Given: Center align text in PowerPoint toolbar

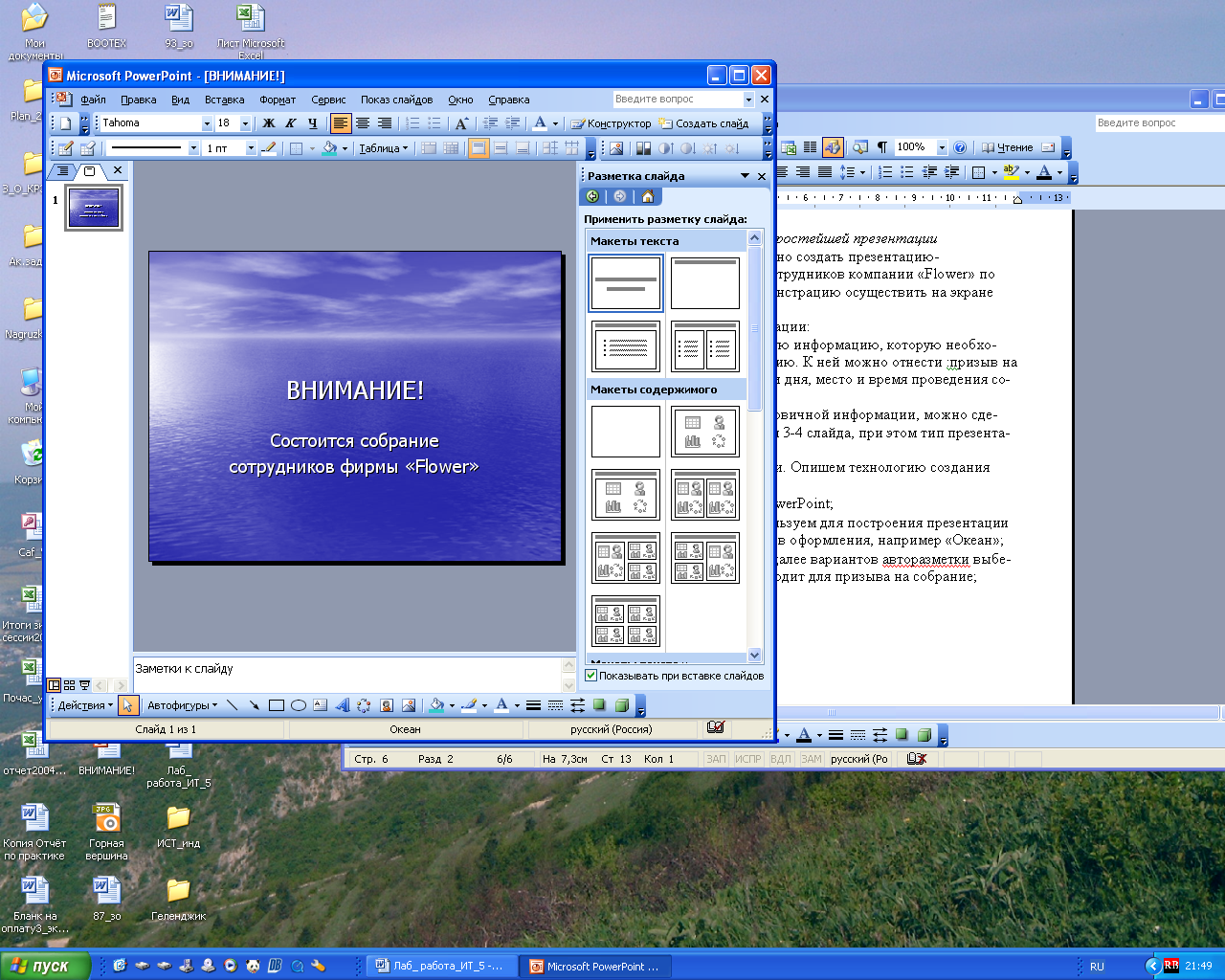Looking at the screenshot, I should pyautogui.click(x=363, y=123).
